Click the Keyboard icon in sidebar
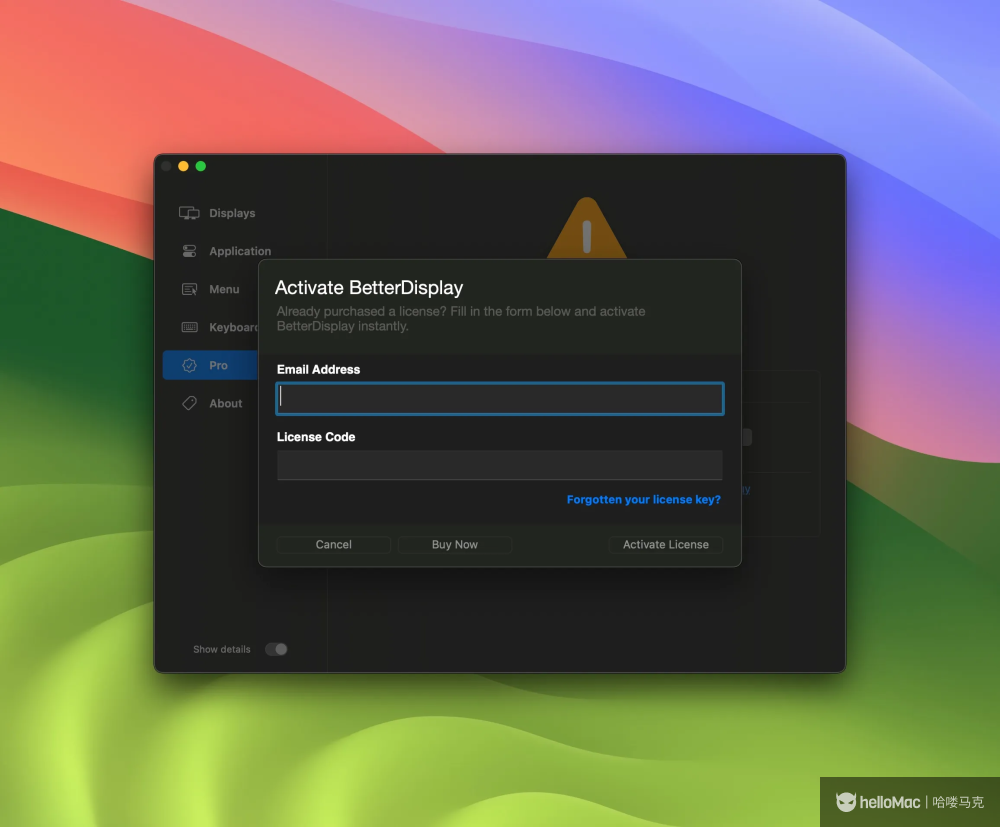This screenshot has height=827, width=1000. [189, 327]
